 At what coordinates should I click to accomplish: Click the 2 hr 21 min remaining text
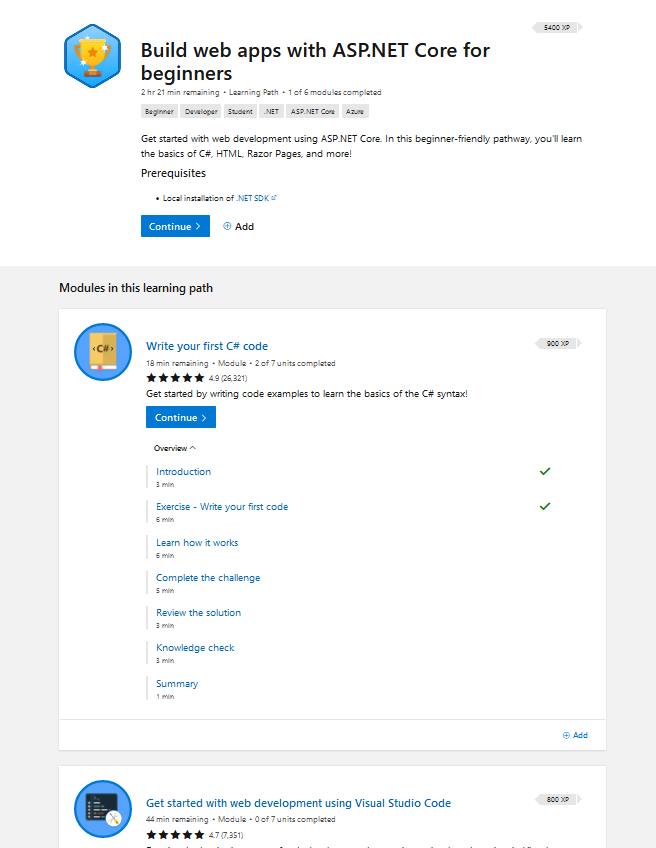click(x=180, y=92)
